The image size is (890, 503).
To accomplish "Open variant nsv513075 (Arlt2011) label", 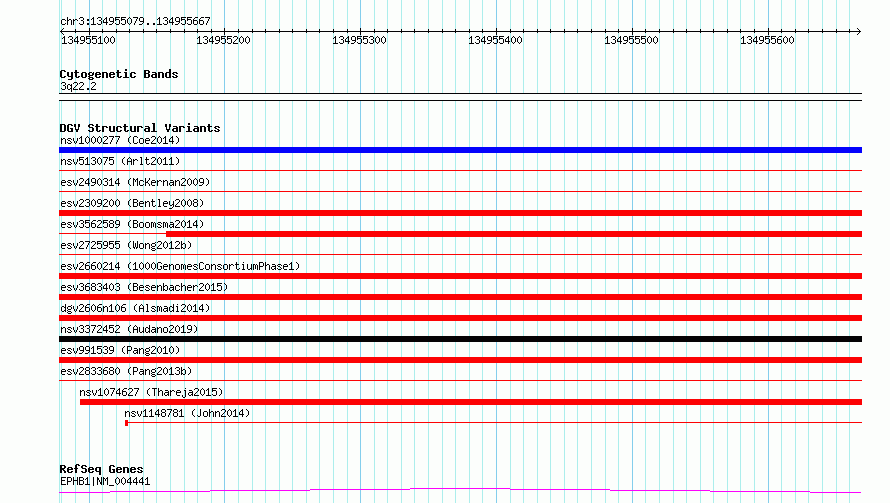I will pyautogui.click(x=120, y=161).
